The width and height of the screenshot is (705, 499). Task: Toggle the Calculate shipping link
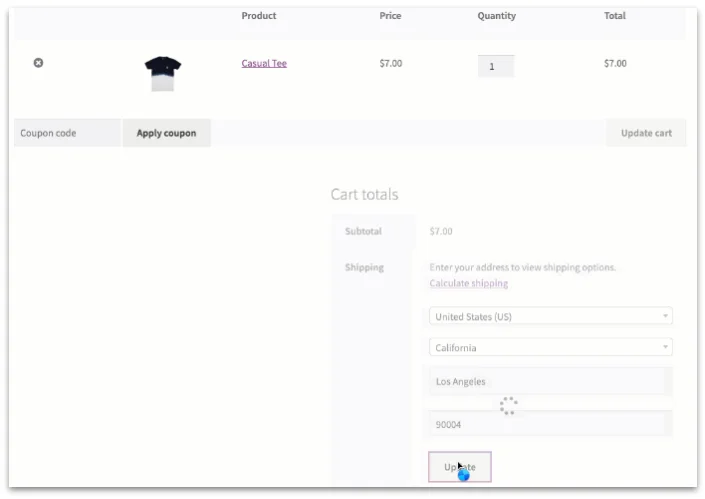468,283
